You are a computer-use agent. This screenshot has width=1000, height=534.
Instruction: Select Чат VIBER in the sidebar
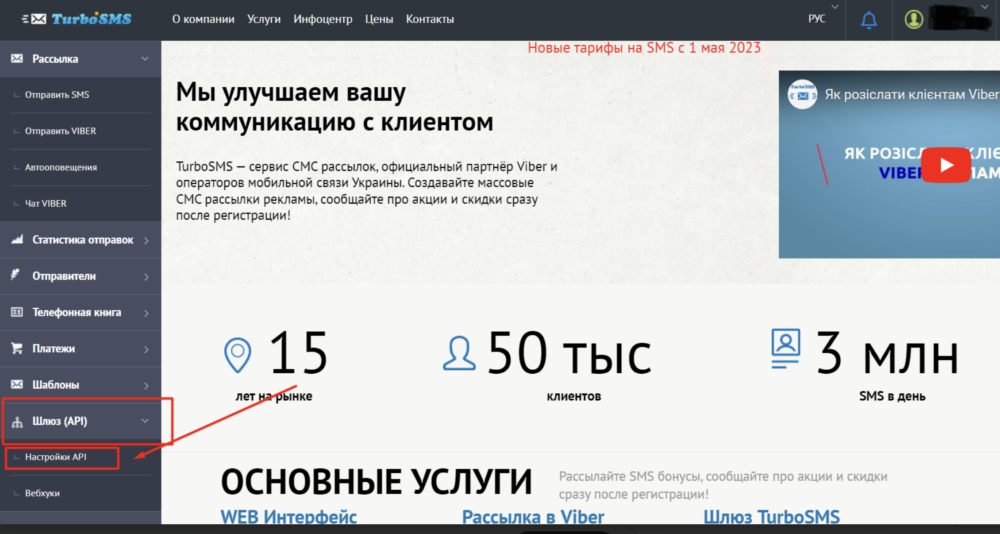click(x=46, y=204)
